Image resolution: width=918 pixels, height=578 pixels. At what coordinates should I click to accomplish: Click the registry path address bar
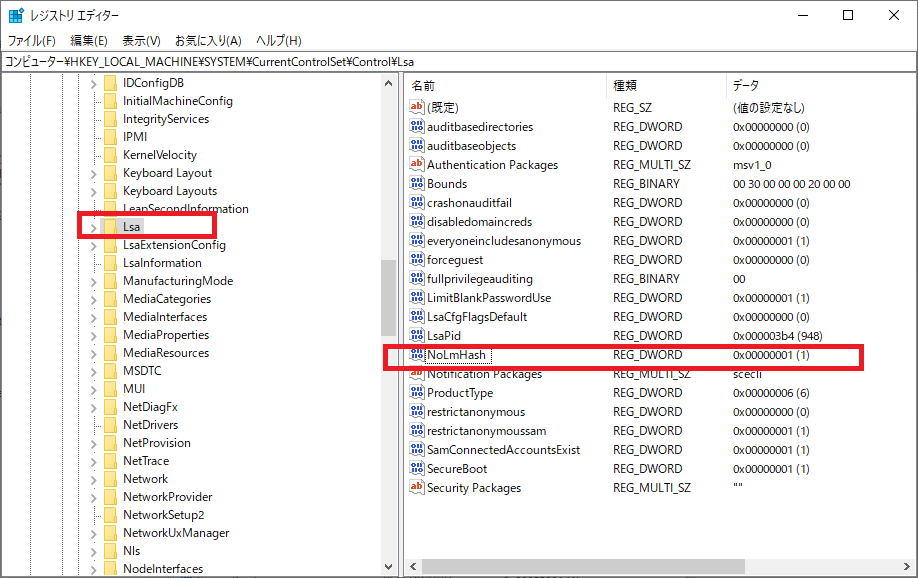[459, 62]
